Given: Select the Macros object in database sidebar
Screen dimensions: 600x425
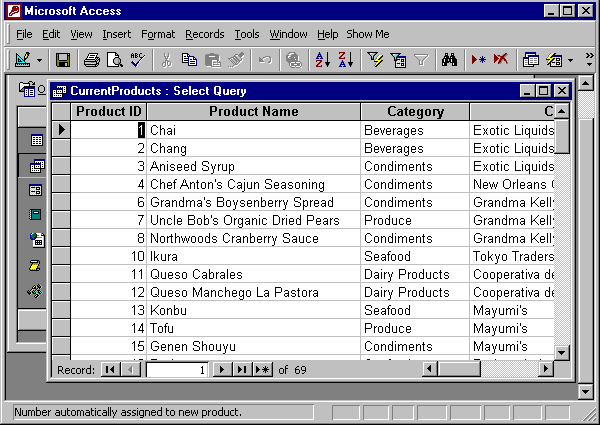Looking at the screenshot, I should (35, 265).
